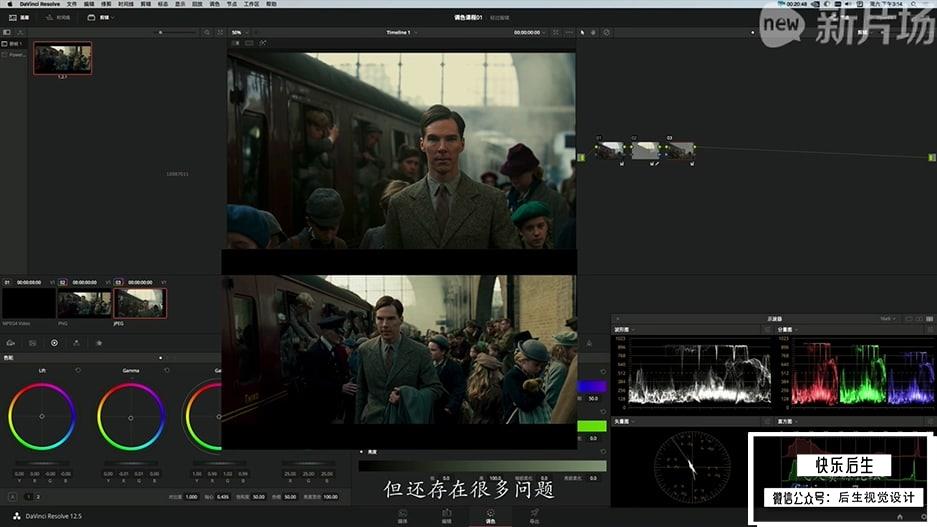The height and width of the screenshot is (527, 937).
Task: Click the purple color swatch
Action: [x=592, y=387]
